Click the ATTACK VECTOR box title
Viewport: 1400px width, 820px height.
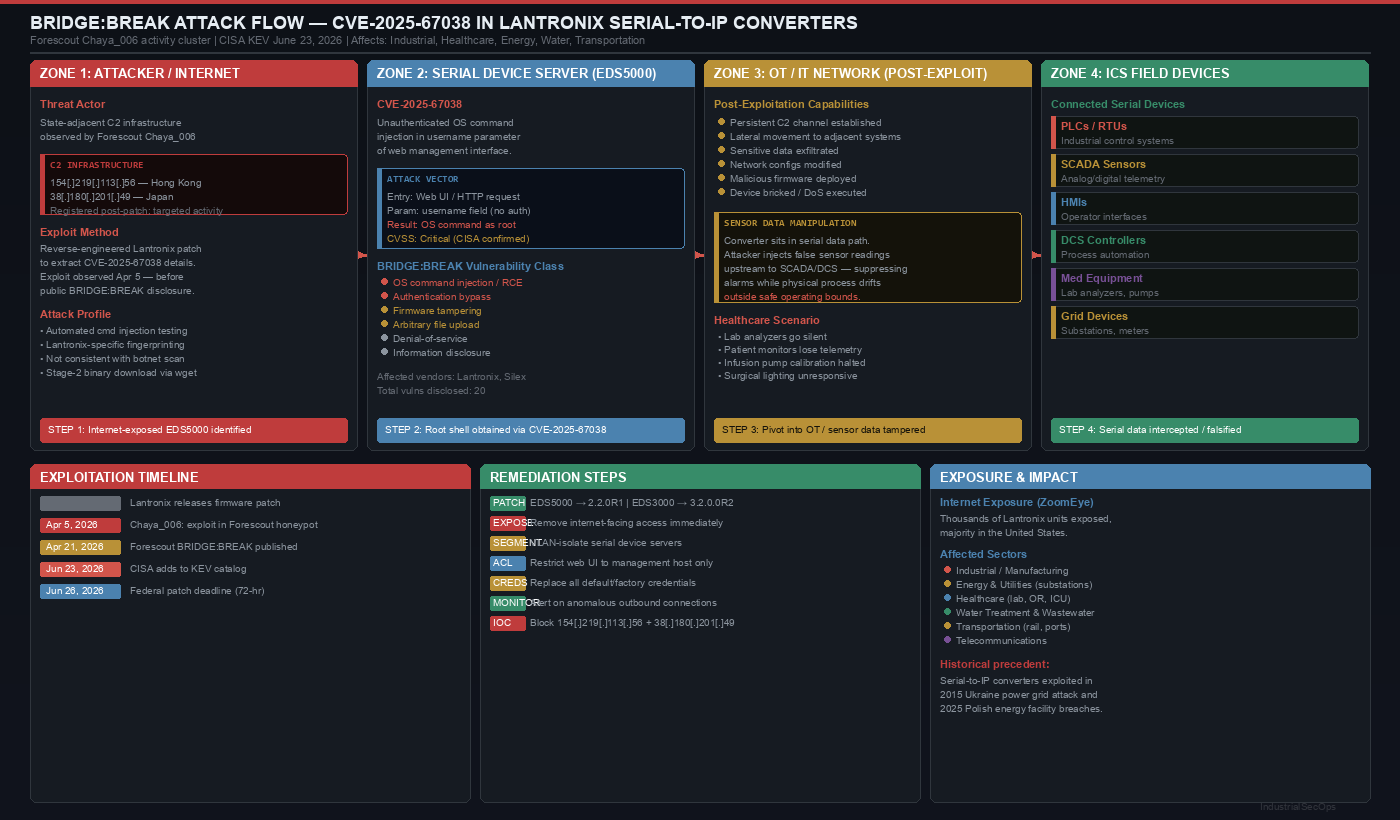pos(423,179)
